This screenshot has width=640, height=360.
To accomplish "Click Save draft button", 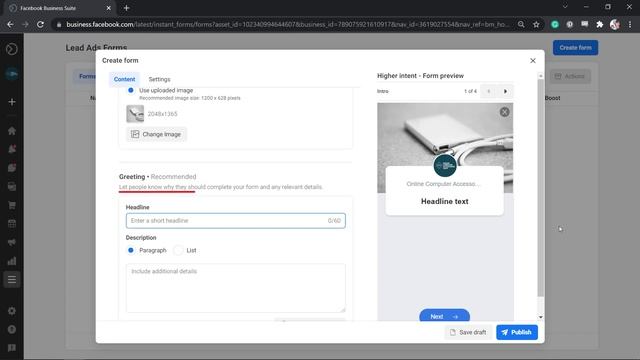I will pos(468,332).
